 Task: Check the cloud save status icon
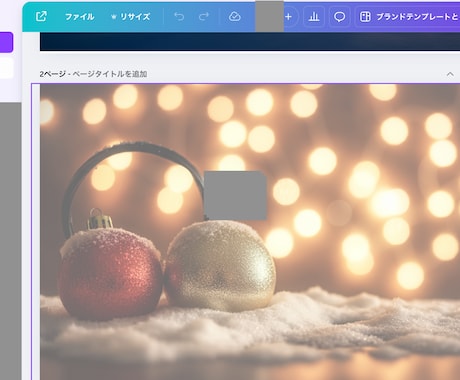(235, 16)
